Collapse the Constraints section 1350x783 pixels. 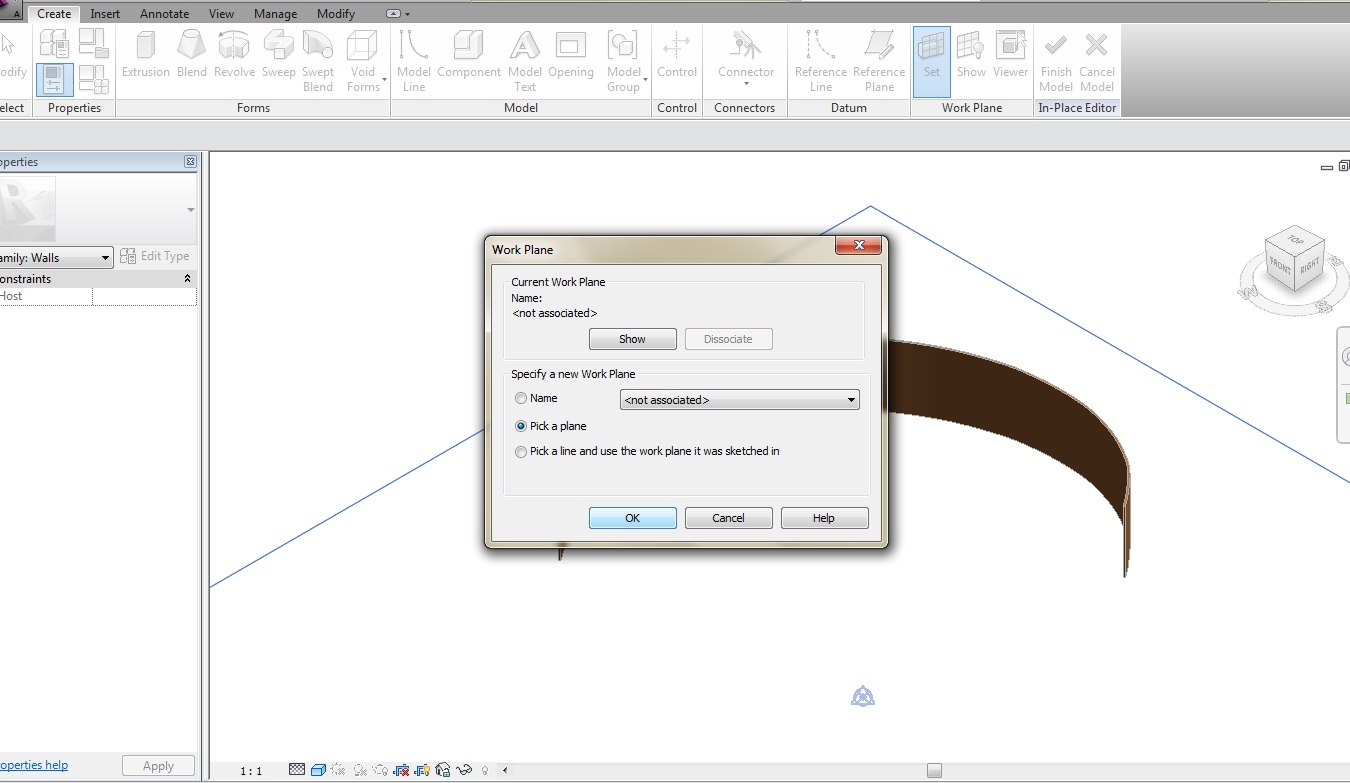(x=187, y=279)
